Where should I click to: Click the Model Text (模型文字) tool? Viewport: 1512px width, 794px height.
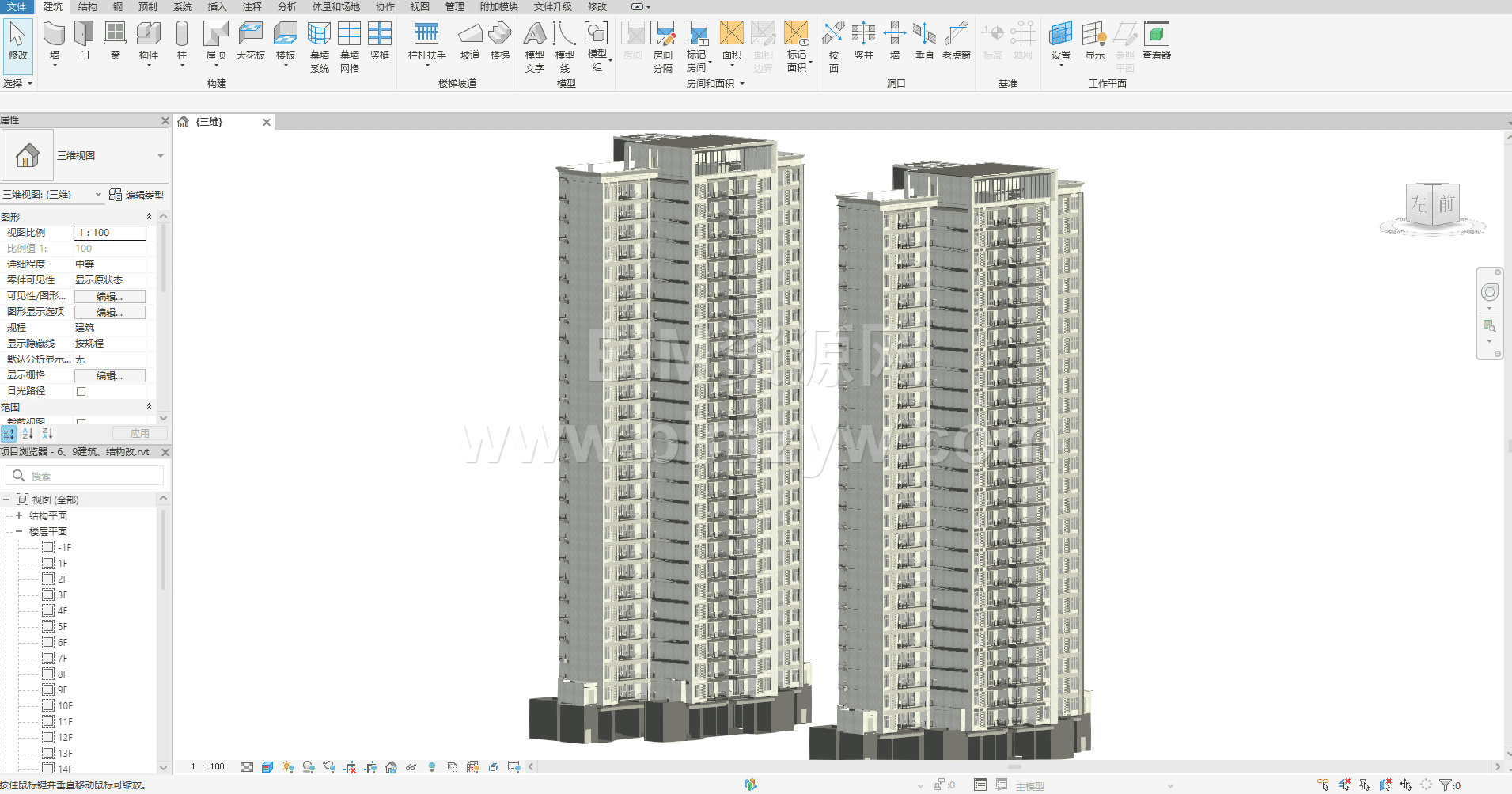click(534, 46)
